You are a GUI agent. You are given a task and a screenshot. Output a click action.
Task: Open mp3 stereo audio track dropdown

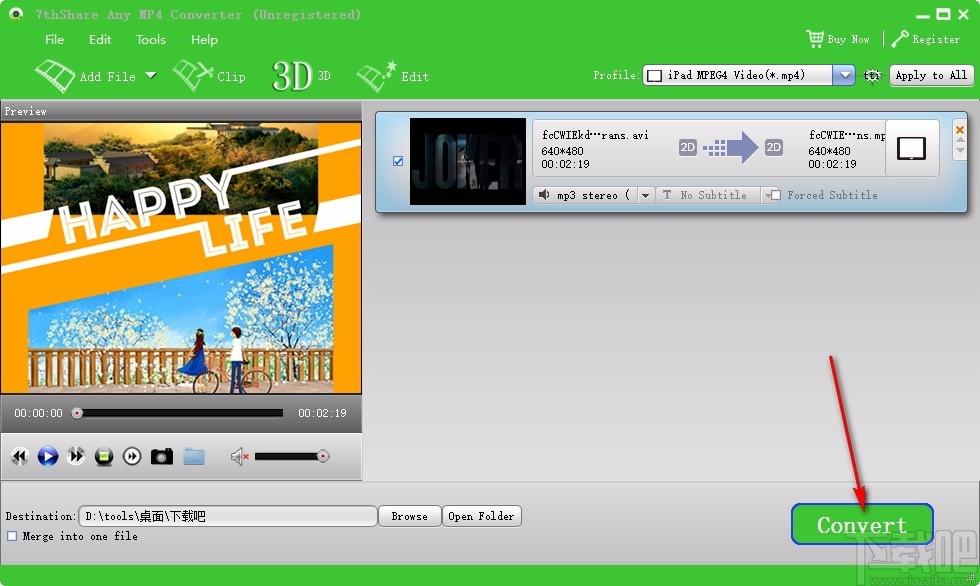(x=645, y=196)
